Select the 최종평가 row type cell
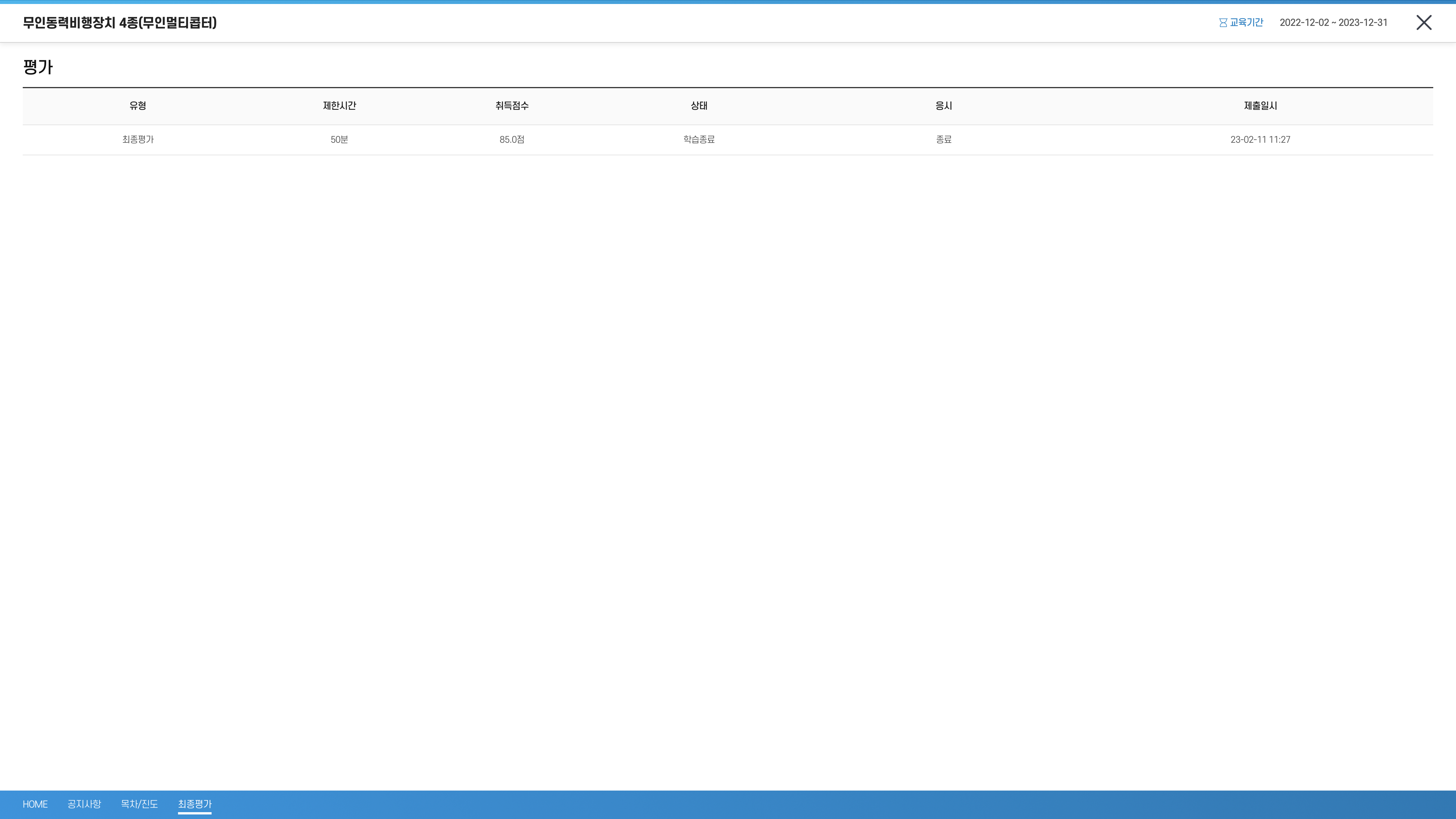Image resolution: width=1456 pixels, height=819 pixels. pyautogui.click(x=137, y=140)
